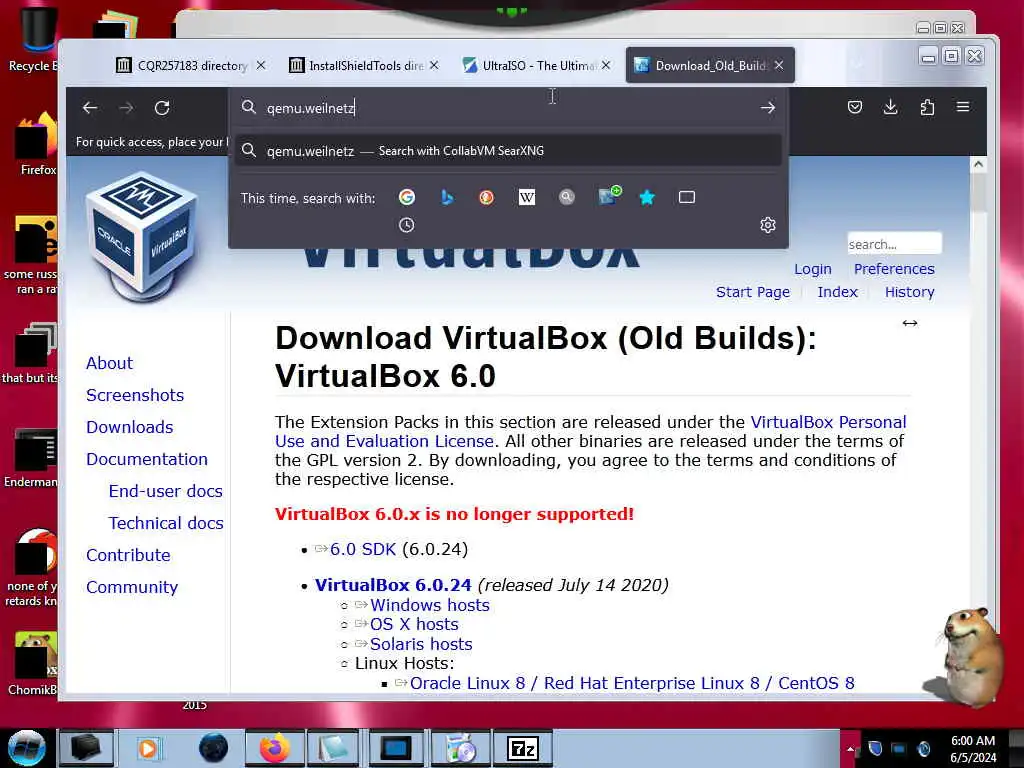Search this time with DuckDuckGo
This screenshot has height=768, width=1024.
click(x=487, y=197)
